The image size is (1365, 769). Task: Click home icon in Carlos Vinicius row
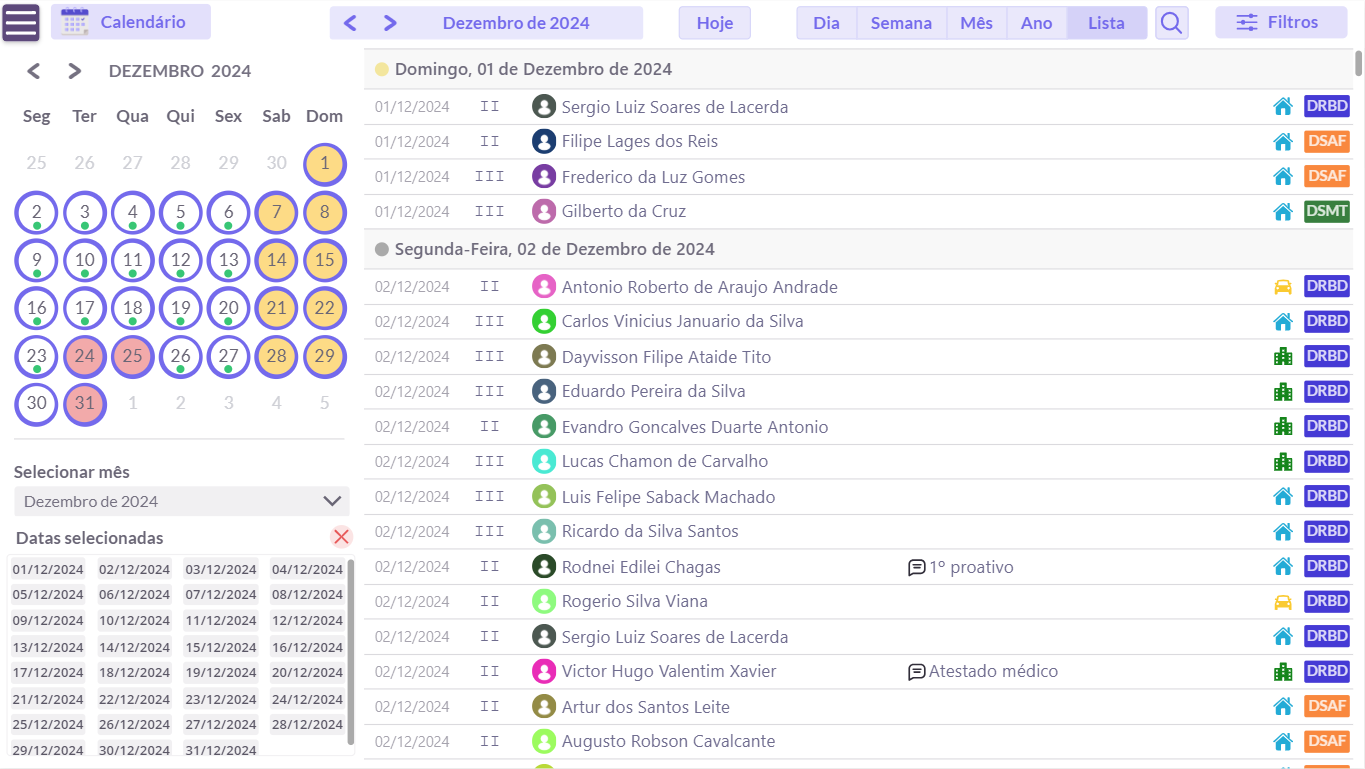[x=1283, y=322]
